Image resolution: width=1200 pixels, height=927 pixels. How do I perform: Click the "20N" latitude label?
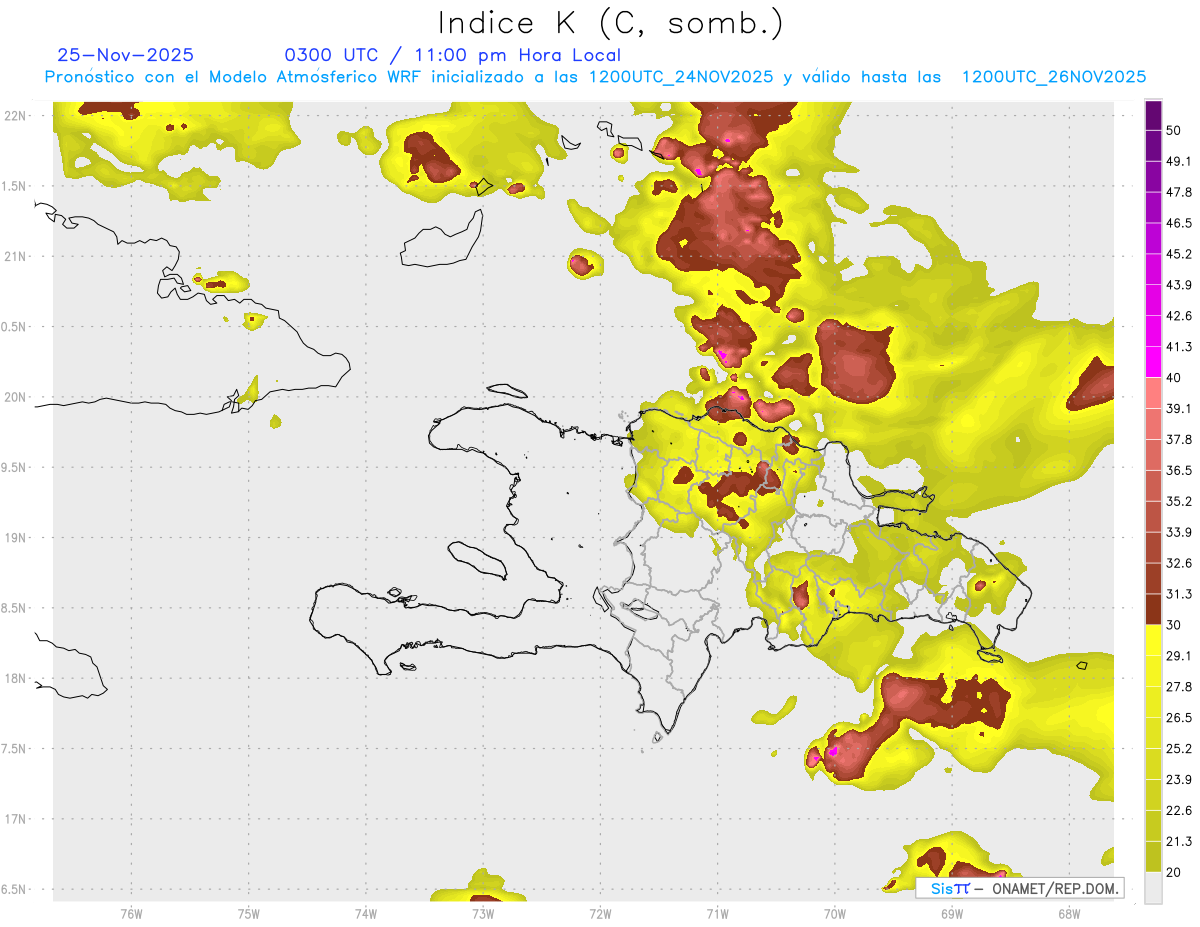click(x=15, y=397)
